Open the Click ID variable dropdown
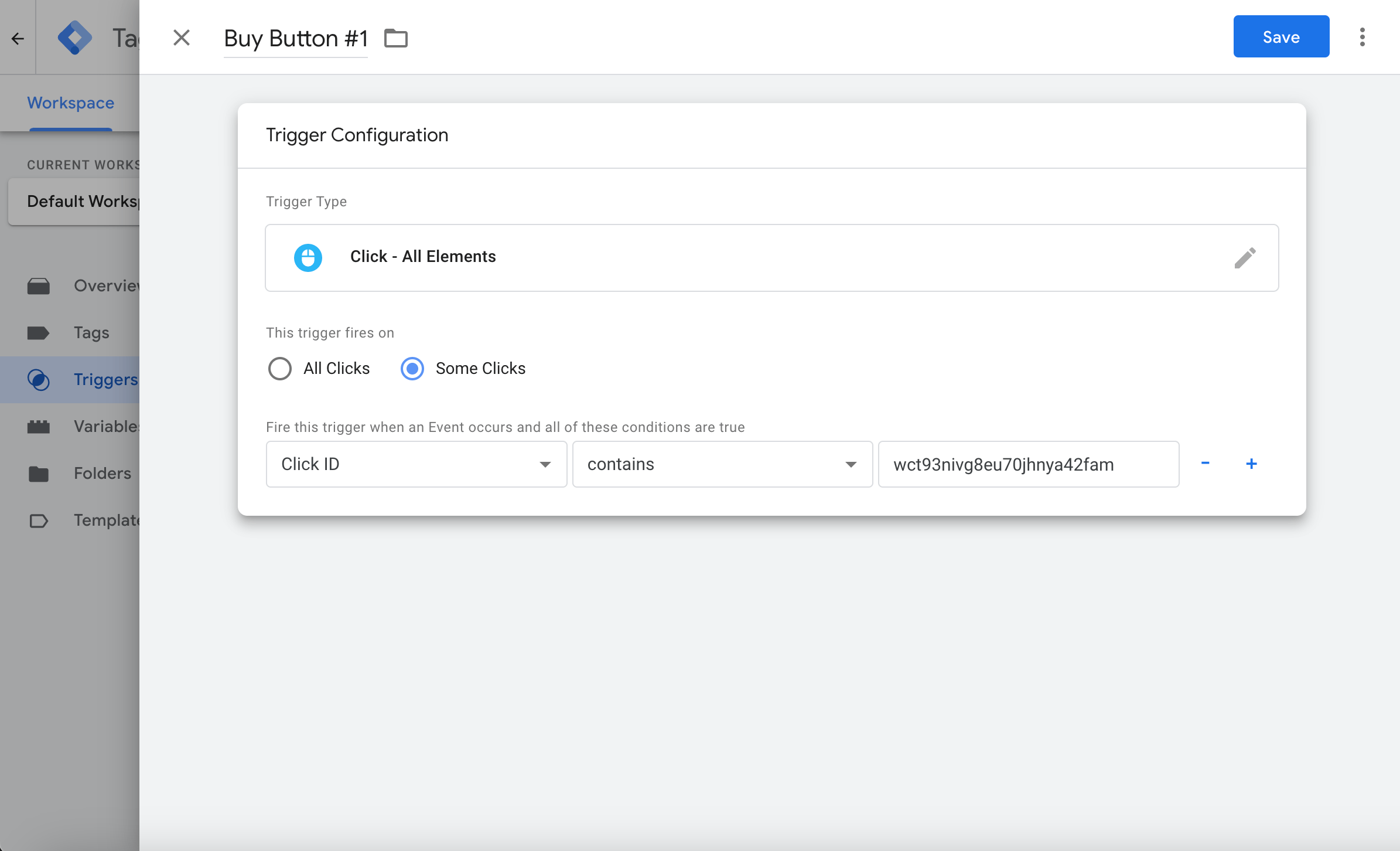 [416, 464]
